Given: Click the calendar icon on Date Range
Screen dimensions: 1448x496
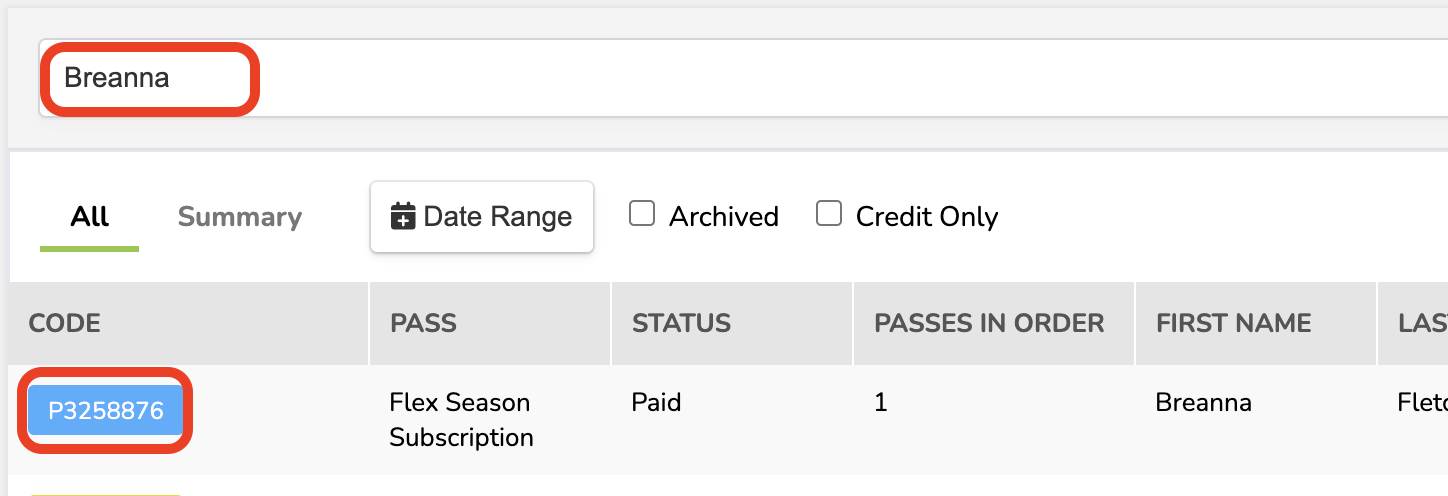Looking at the screenshot, I should point(403,217).
